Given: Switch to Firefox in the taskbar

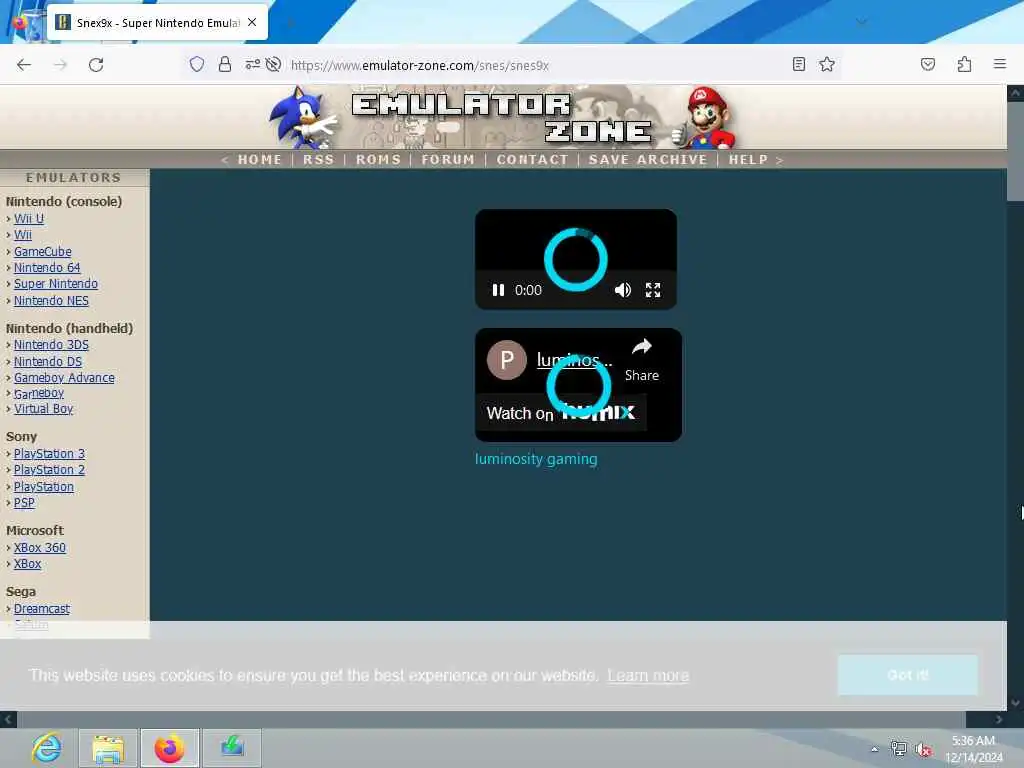Looking at the screenshot, I should click(x=170, y=748).
